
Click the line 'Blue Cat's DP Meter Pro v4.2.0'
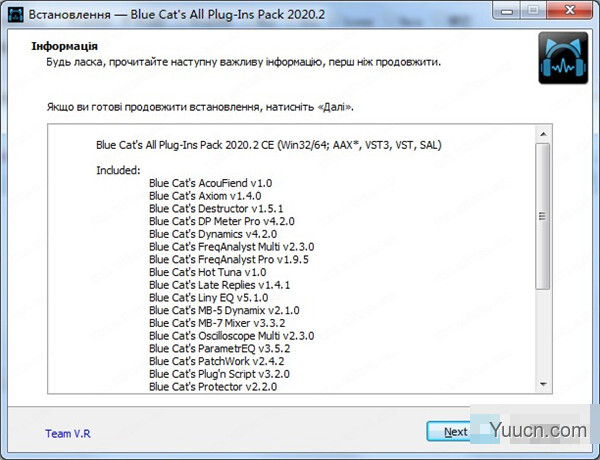click(x=222, y=221)
